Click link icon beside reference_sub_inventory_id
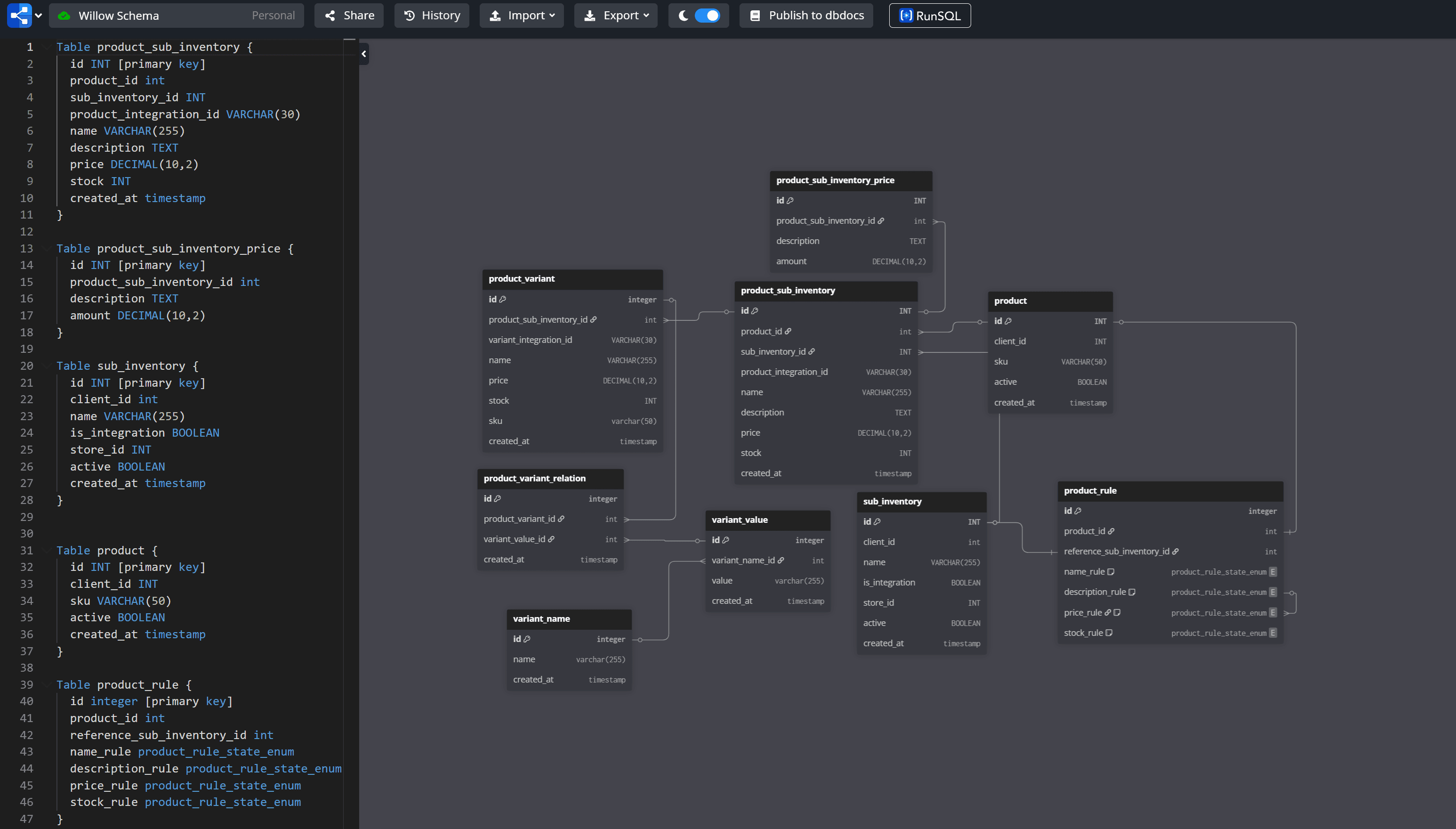The width and height of the screenshot is (1456, 829). [x=1175, y=552]
